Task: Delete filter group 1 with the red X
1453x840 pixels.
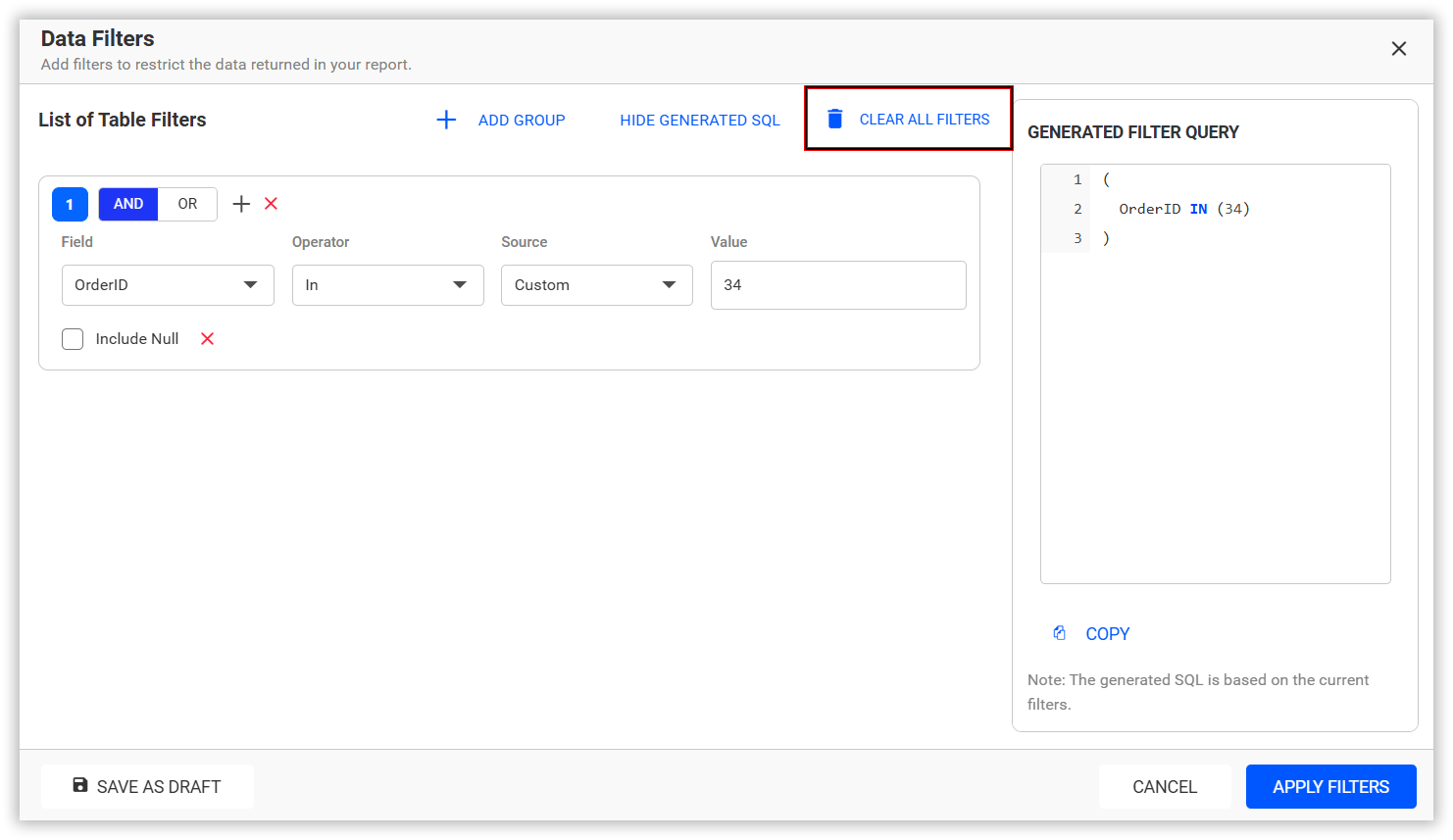Action: tap(272, 204)
